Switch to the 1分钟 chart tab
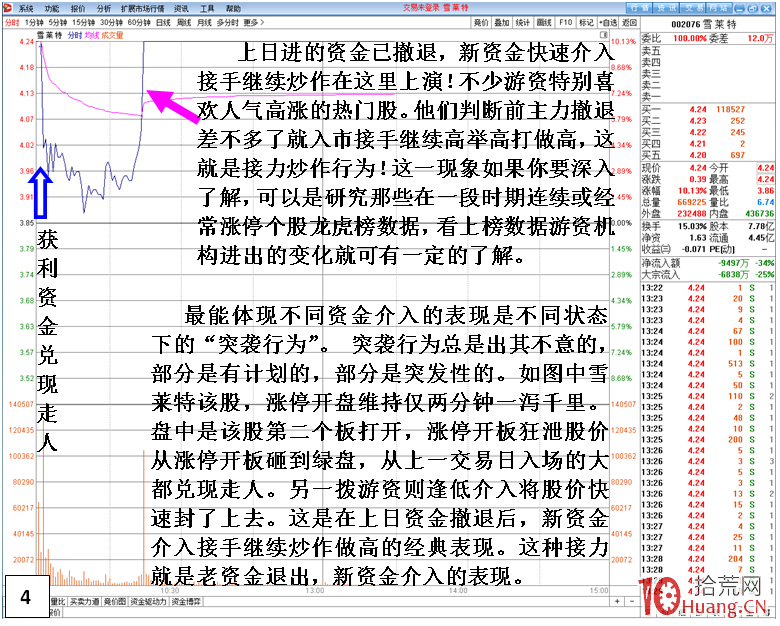This screenshot has width=780, height=626. tap(34, 22)
